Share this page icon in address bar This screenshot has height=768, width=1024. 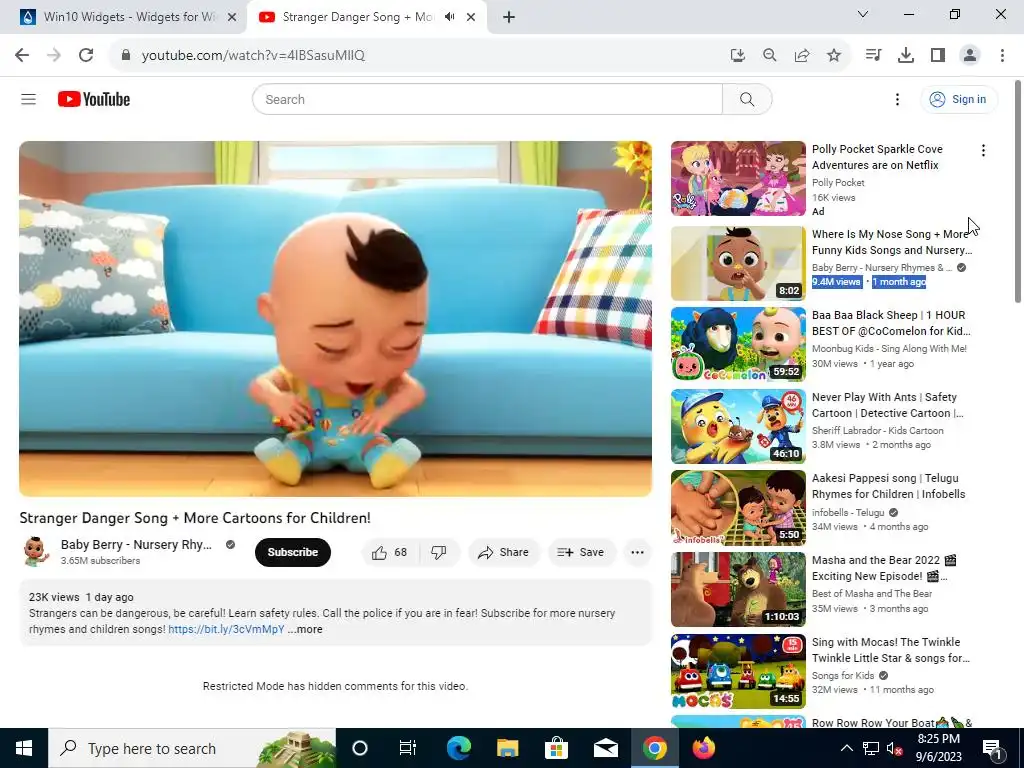tap(801, 56)
